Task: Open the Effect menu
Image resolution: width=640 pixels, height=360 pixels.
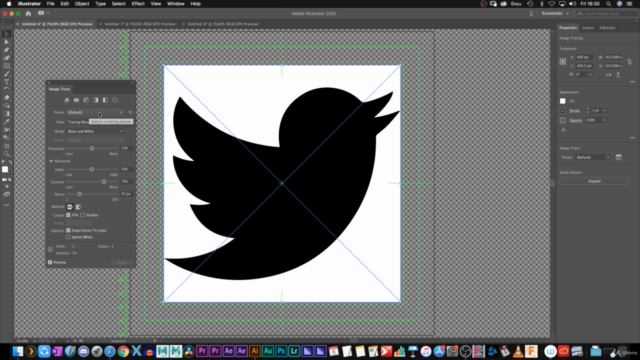Action: (138, 4)
